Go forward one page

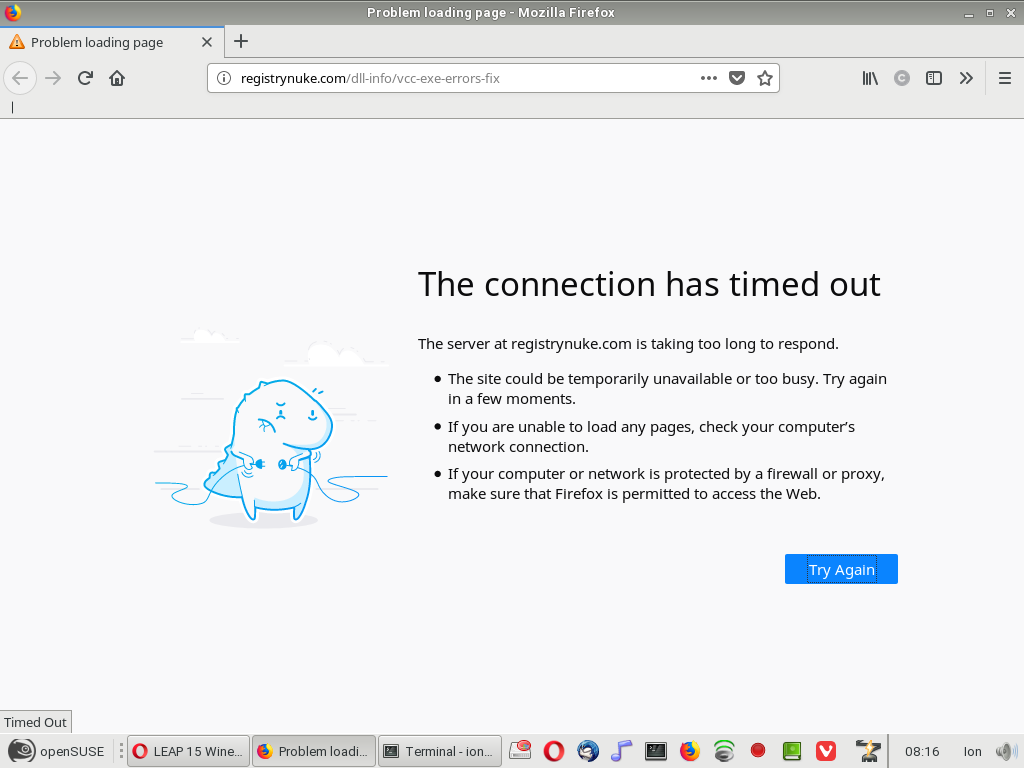point(53,78)
